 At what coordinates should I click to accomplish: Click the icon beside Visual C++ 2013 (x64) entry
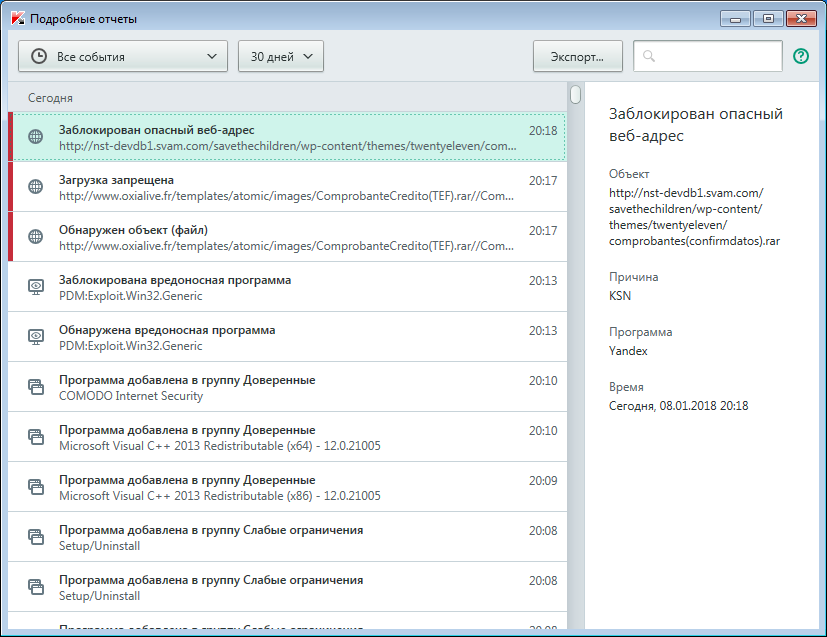[36, 437]
